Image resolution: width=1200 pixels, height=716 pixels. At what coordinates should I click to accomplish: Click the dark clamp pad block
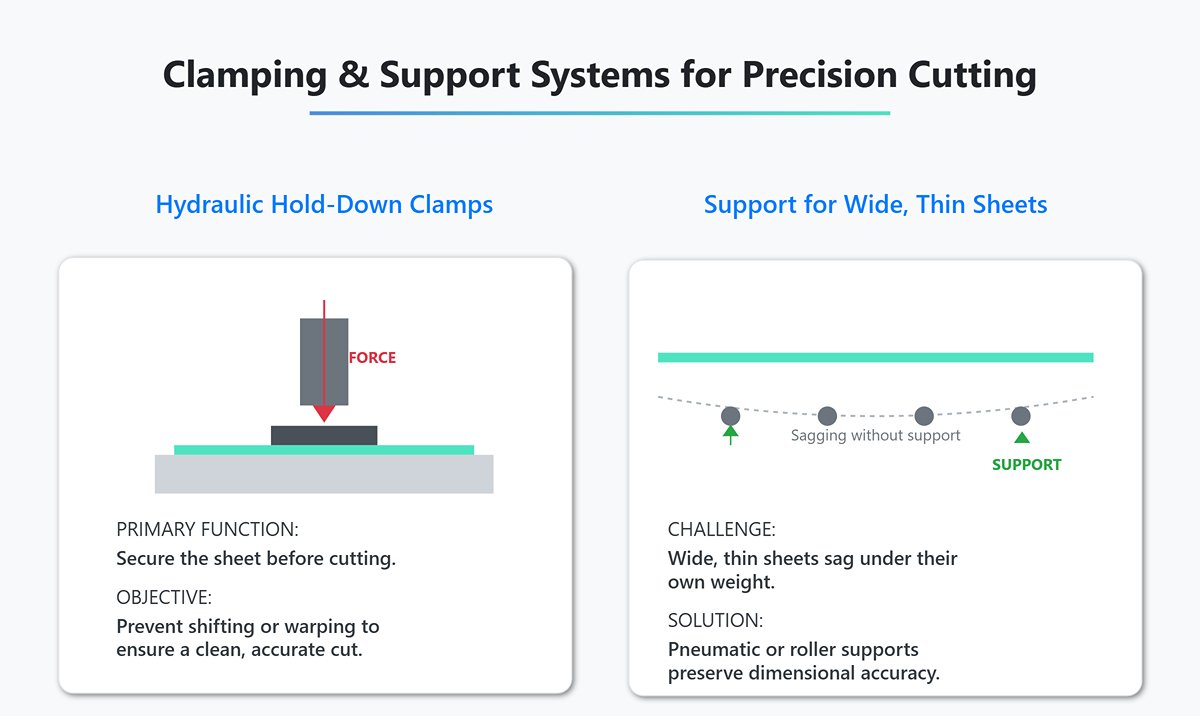(324, 435)
